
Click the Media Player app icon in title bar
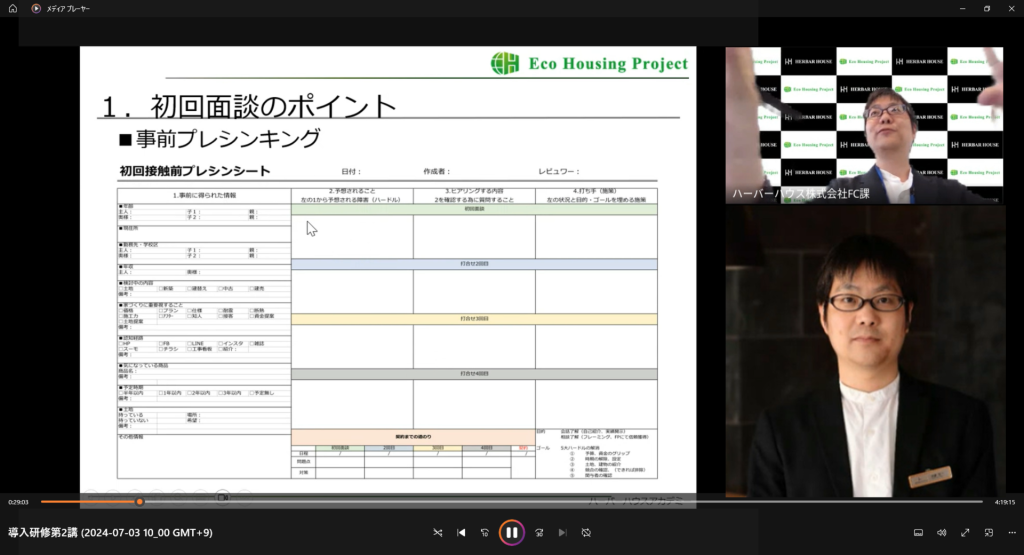36,8
